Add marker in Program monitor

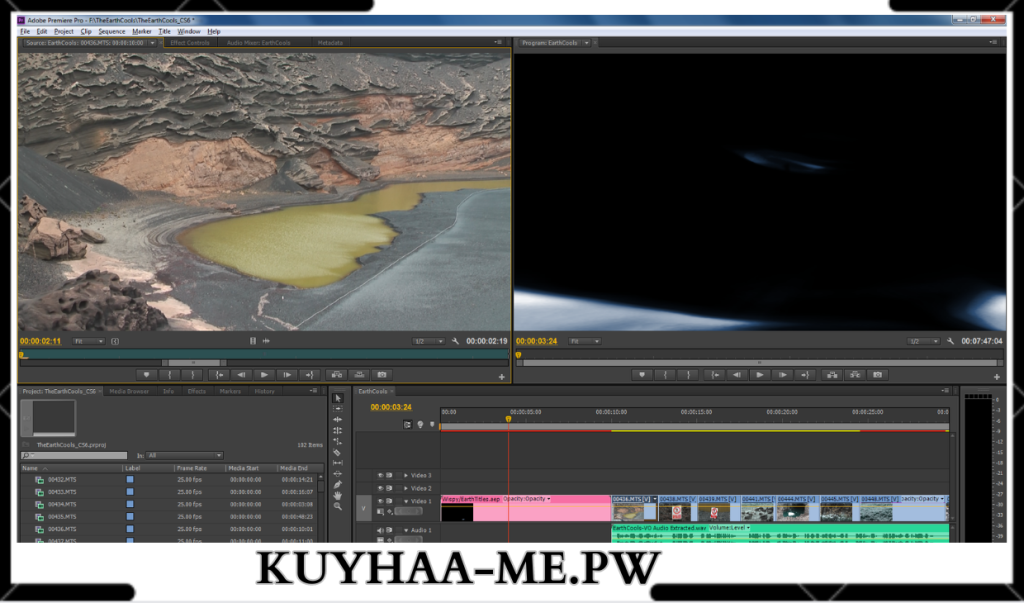coord(642,375)
